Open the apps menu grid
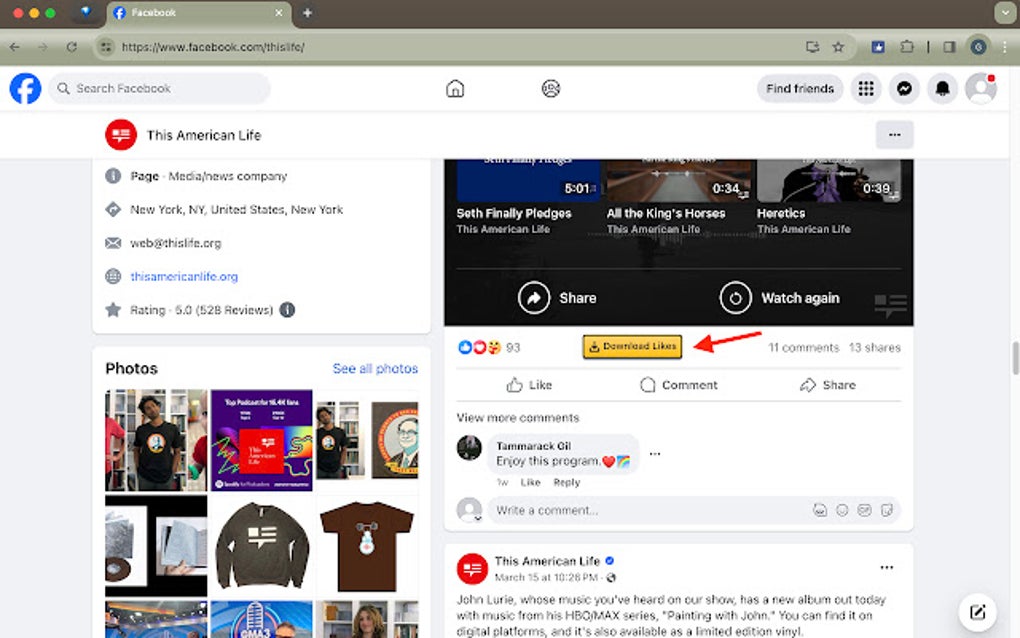 point(865,88)
